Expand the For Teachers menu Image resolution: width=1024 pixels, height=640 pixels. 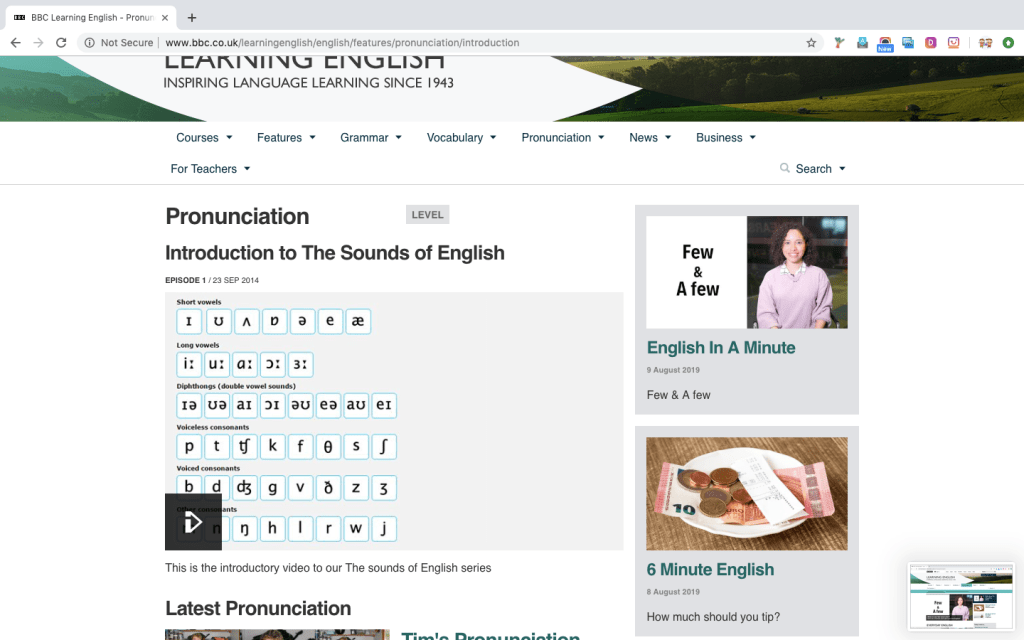(x=210, y=169)
